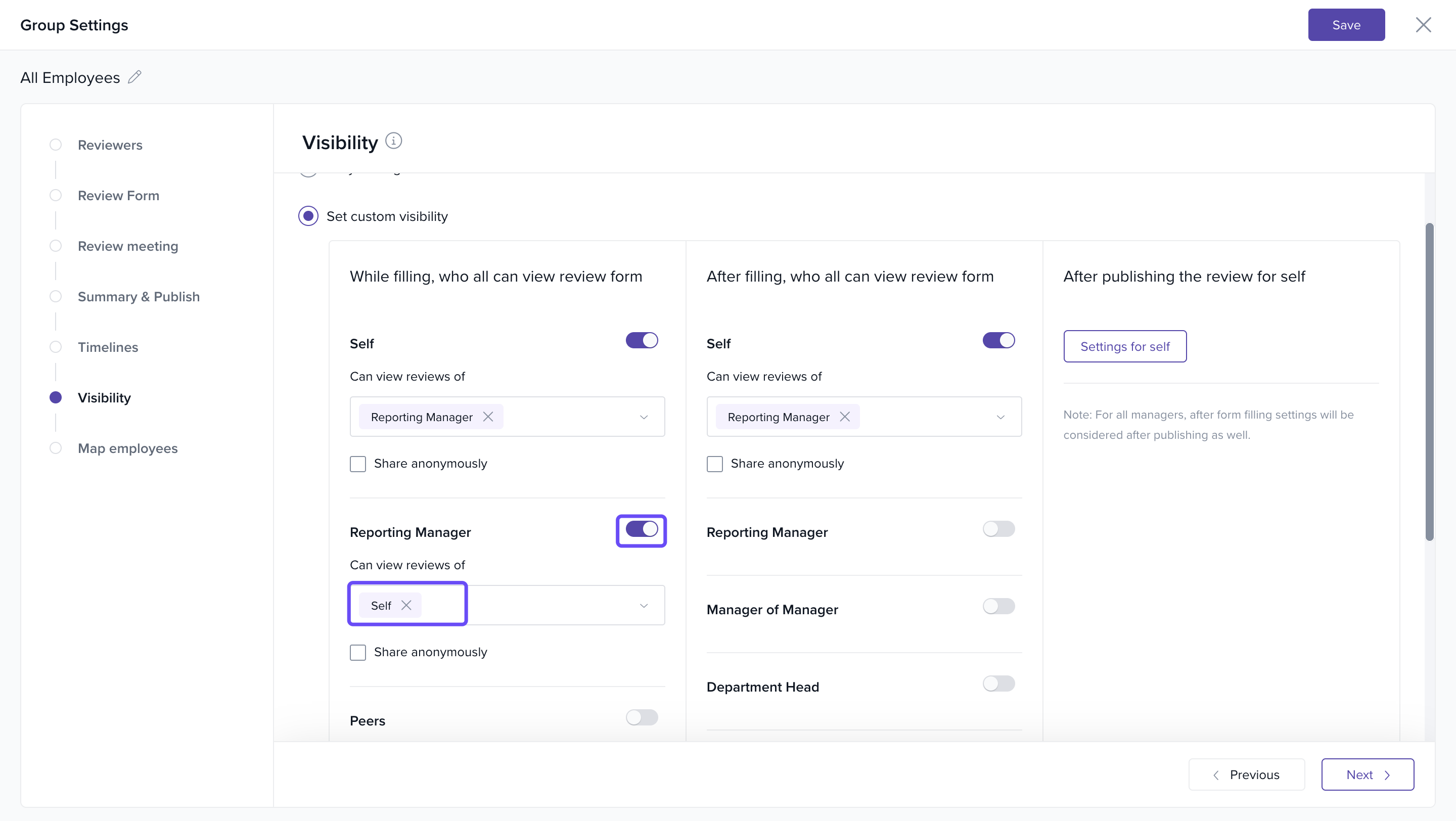Click the Save button
This screenshot has height=821, width=1456.
(1346, 25)
